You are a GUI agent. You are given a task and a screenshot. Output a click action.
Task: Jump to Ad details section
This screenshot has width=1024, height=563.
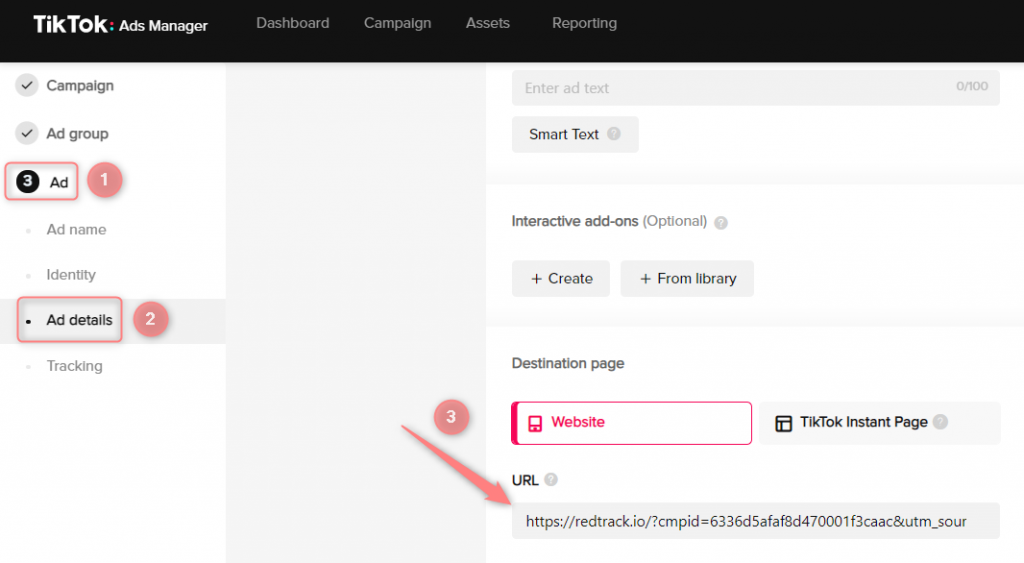(79, 320)
